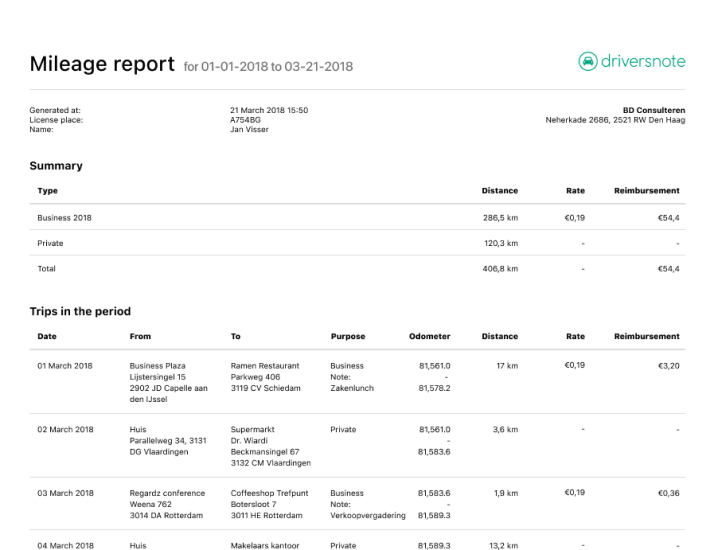Click the 'Odometer' column header
Image resolution: width=714 pixels, height=550 pixels.
point(429,336)
